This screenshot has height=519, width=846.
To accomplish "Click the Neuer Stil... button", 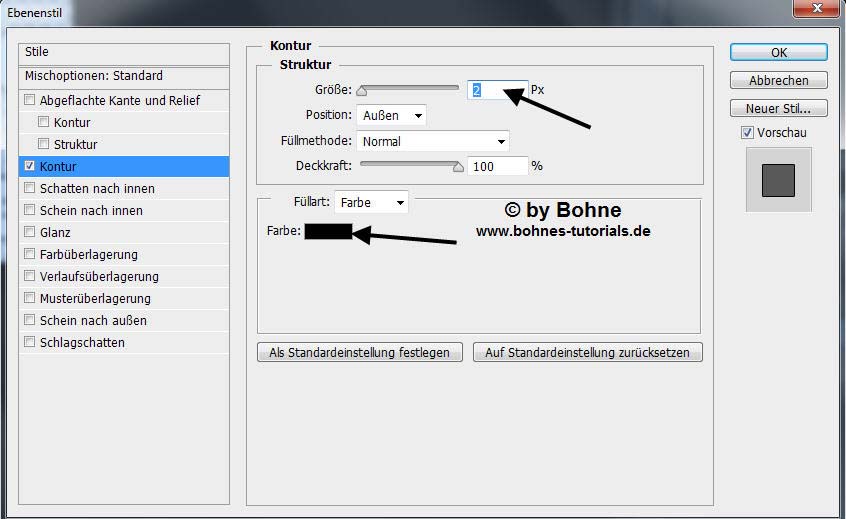I will (778, 109).
